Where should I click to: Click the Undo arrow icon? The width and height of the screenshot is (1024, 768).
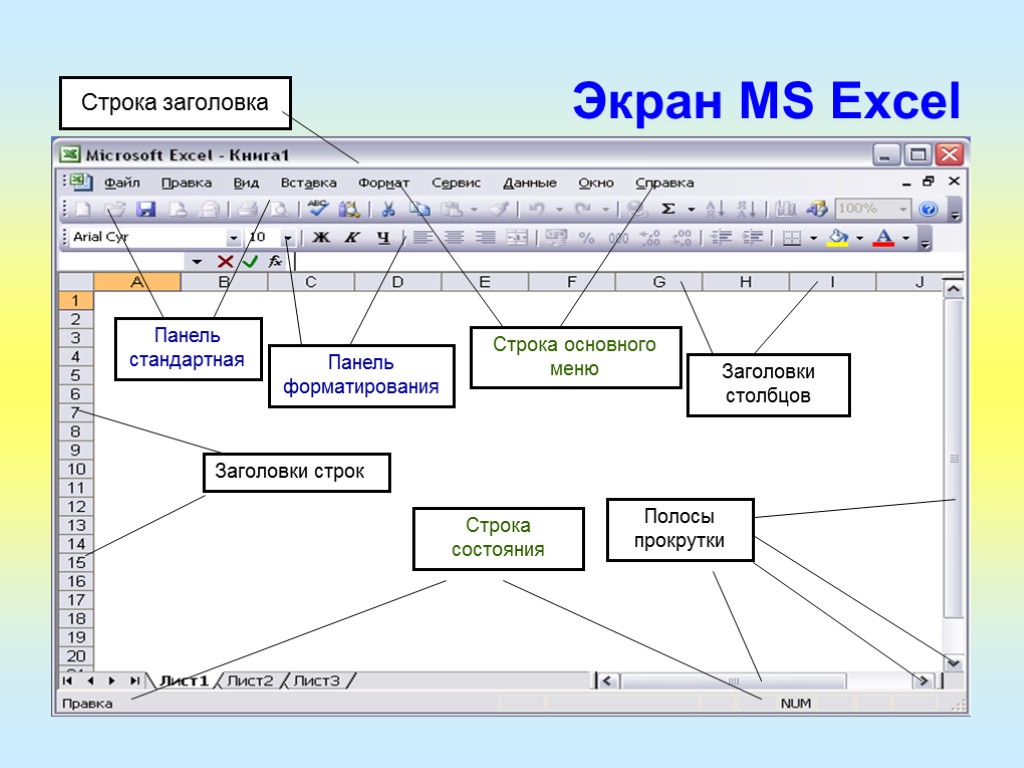537,210
